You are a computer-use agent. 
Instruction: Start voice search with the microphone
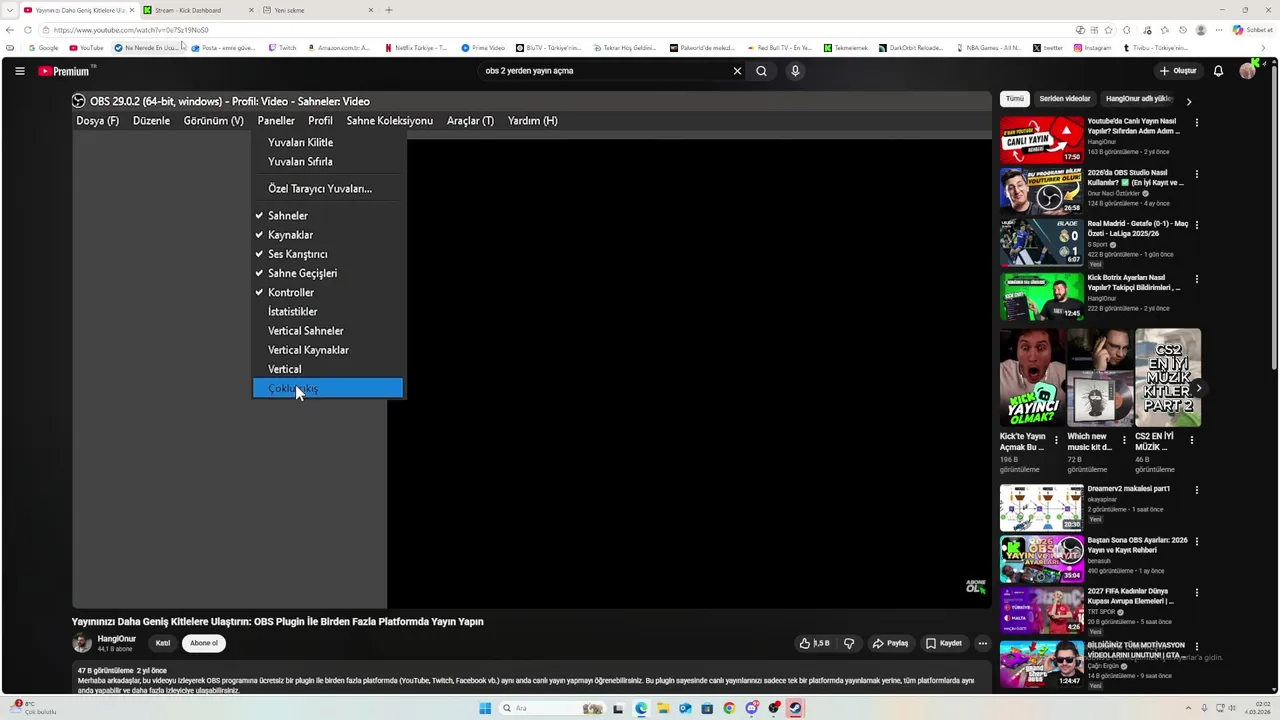(795, 71)
